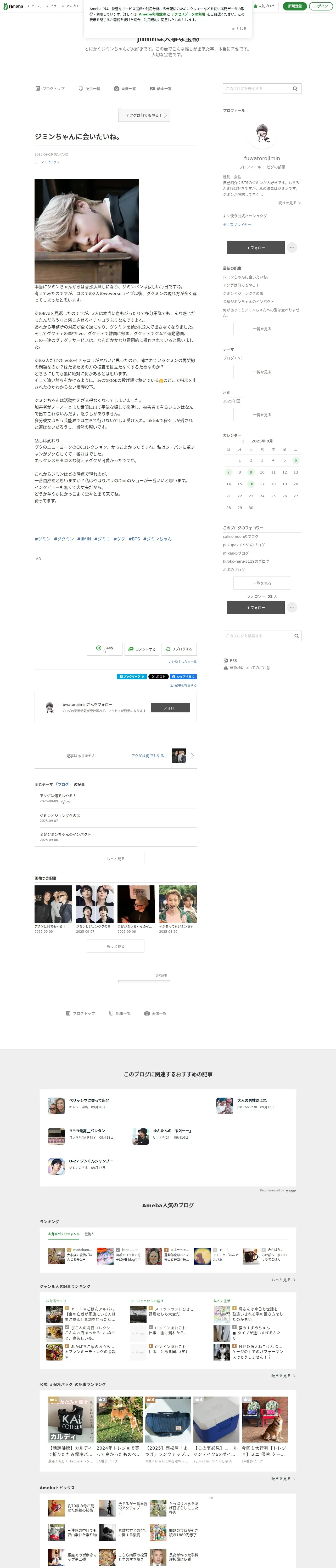Open the #コスプレイヤー hashtag link
Screen dimensions: 336x1568
tap(237, 224)
